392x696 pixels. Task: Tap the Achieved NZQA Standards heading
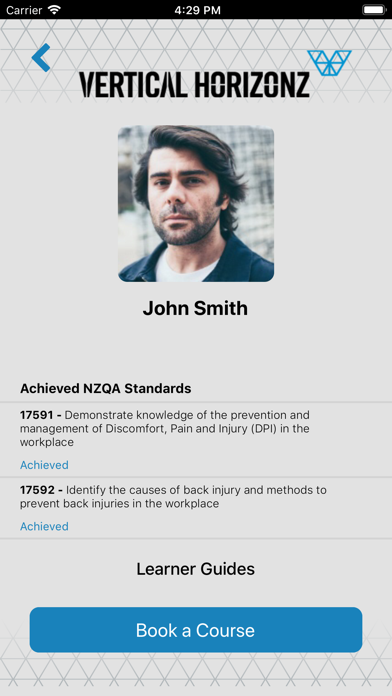pyautogui.click(x=106, y=388)
